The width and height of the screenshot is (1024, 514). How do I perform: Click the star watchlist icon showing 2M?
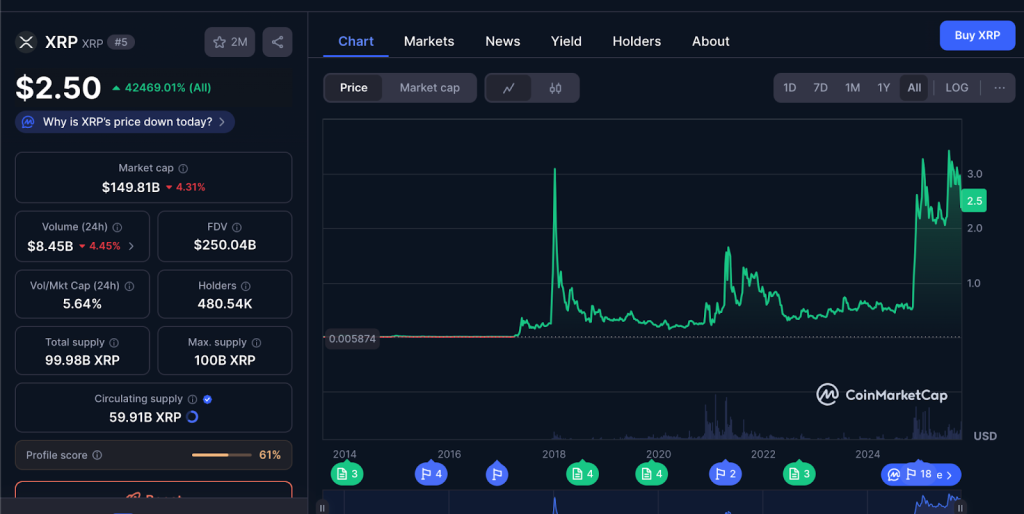pyautogui.click(x=229, y=42)
